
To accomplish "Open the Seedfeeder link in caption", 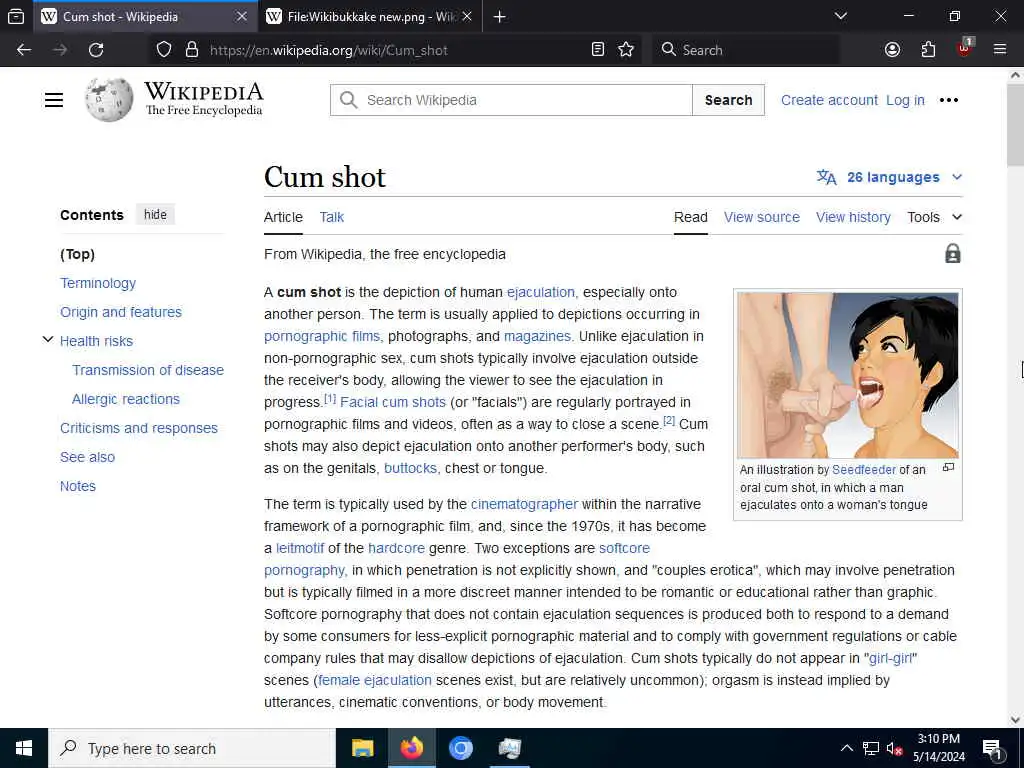I will tap(864, 470).
